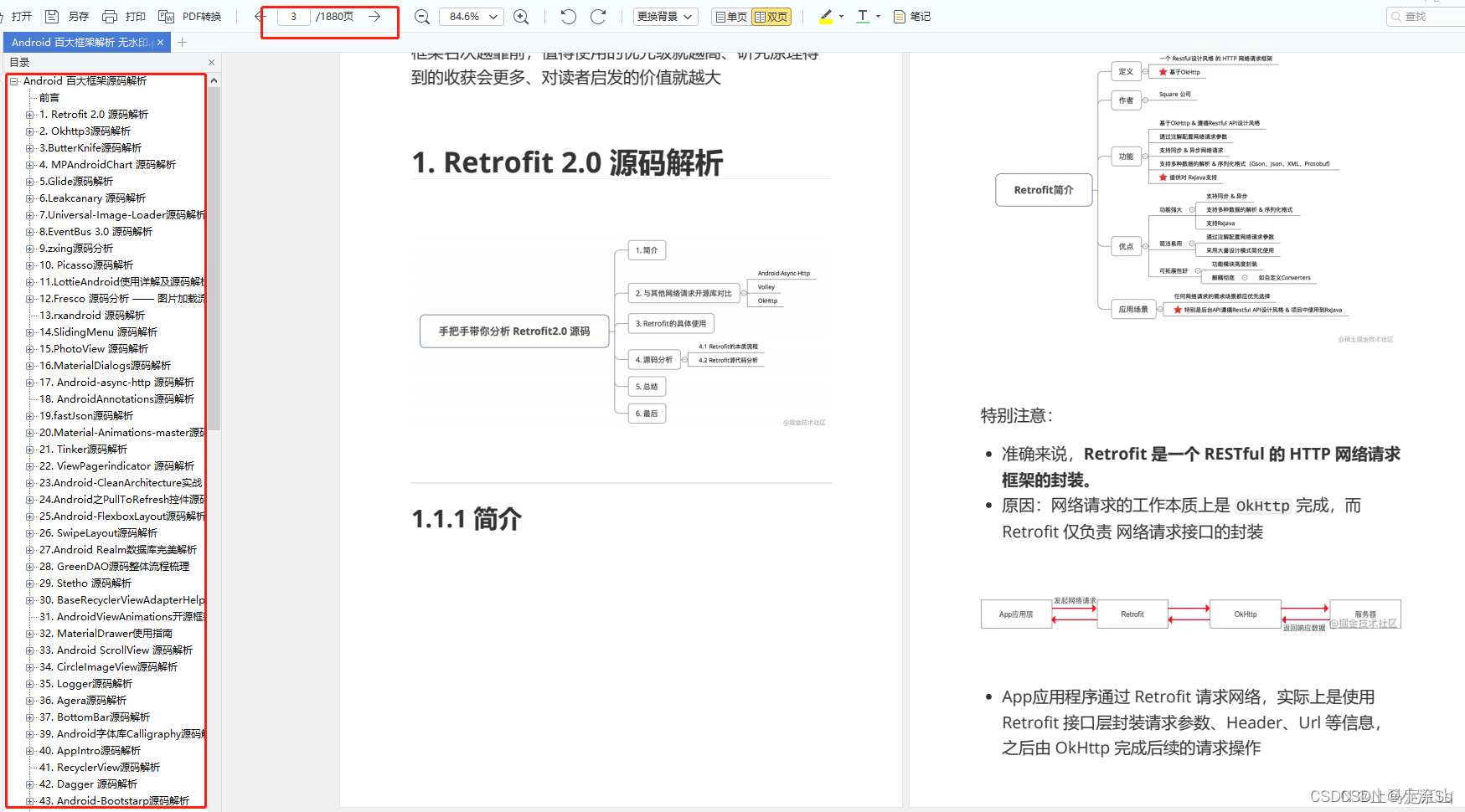This screenshot has width=1465, height=812.
Task: Select the 'Android 百大框架解析' document tab
Action: (80, 41)
